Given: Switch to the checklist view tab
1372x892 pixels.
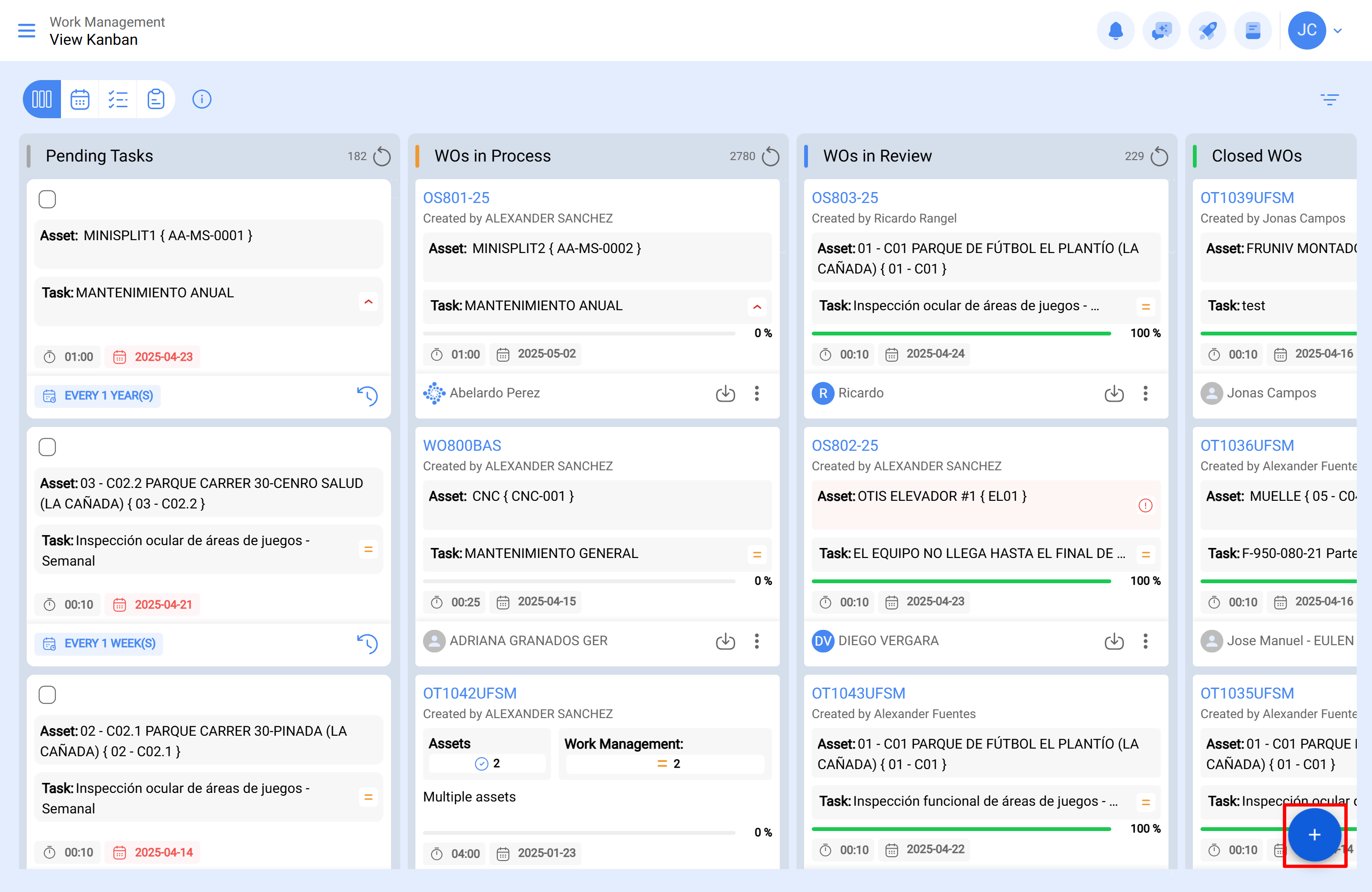Looking at the screenshot, I should click(x=118, y=99).
